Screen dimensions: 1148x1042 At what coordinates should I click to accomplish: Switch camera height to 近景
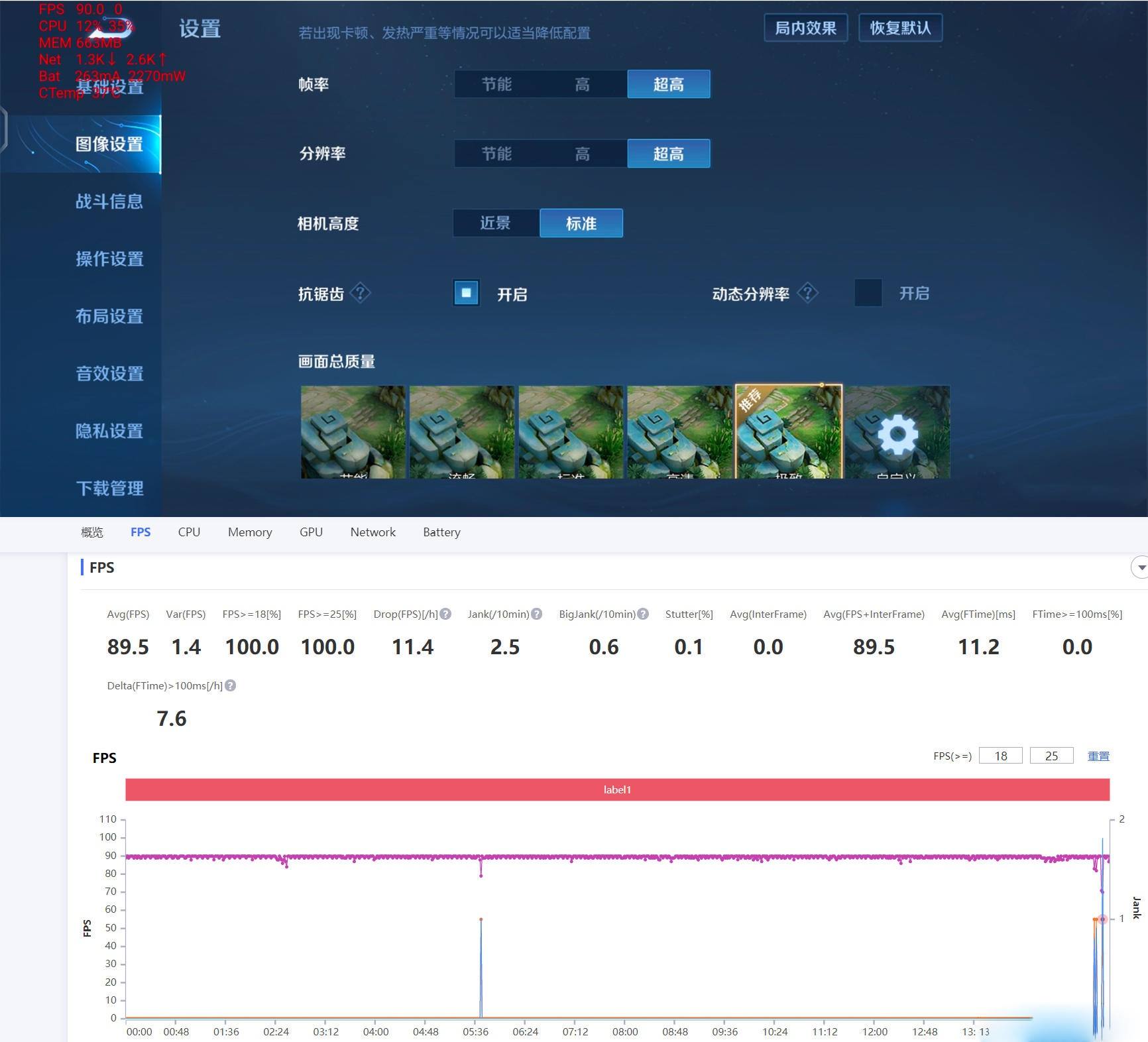click(496, 223)
